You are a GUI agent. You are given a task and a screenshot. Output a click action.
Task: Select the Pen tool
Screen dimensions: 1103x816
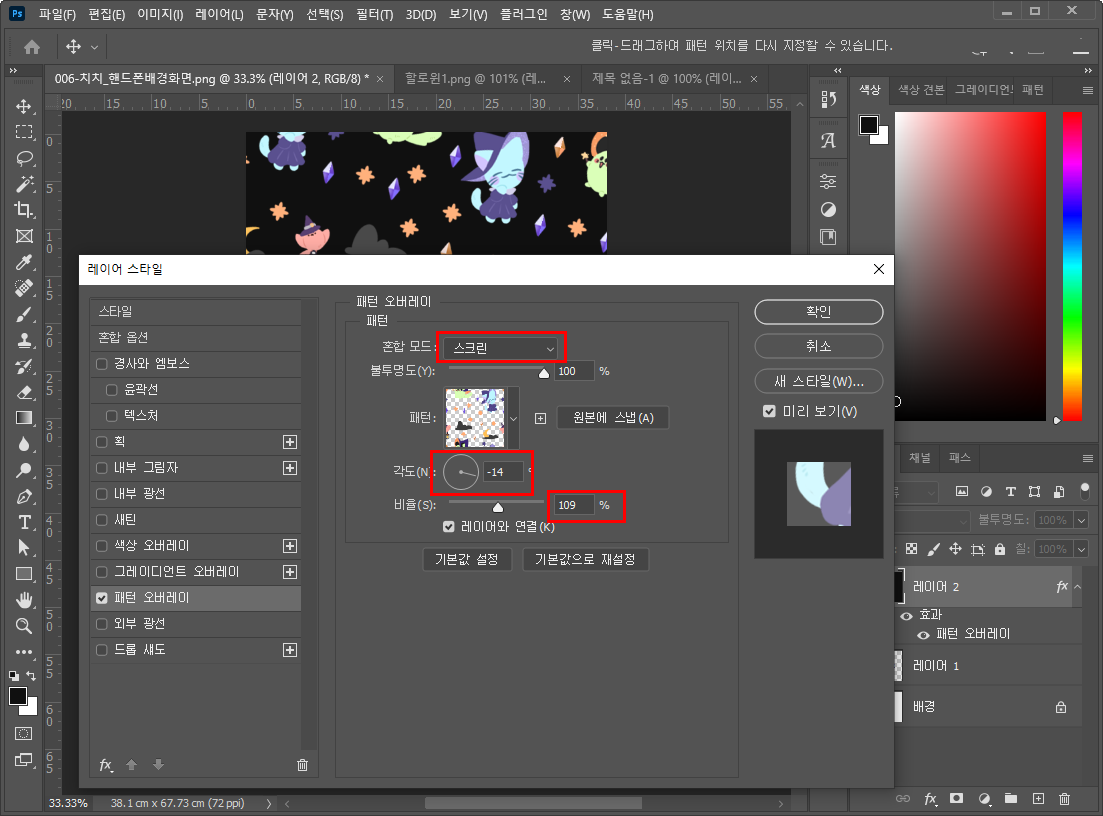coord(24,497)
